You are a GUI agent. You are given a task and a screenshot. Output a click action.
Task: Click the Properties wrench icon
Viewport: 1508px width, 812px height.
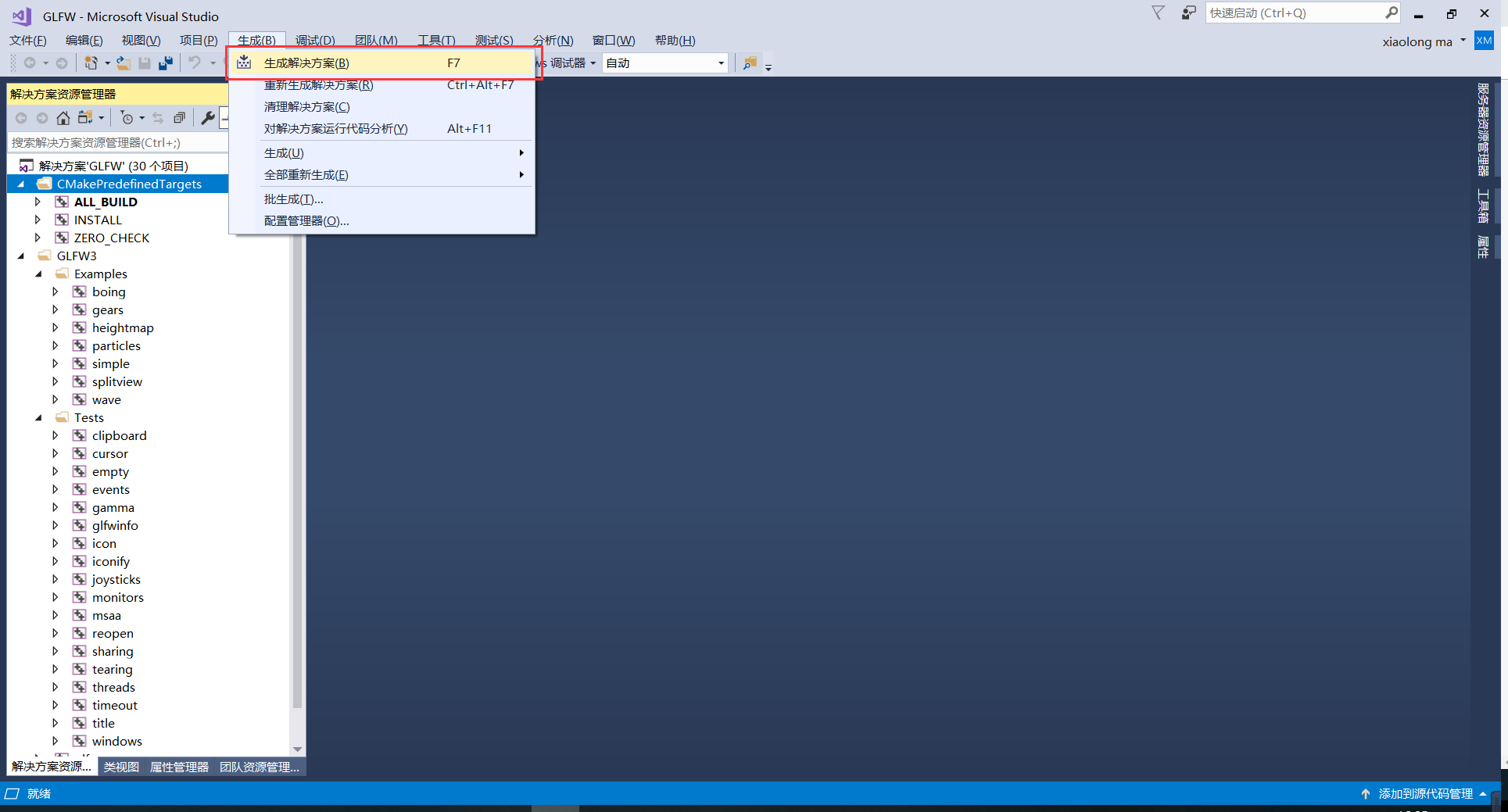pos(208,118)
